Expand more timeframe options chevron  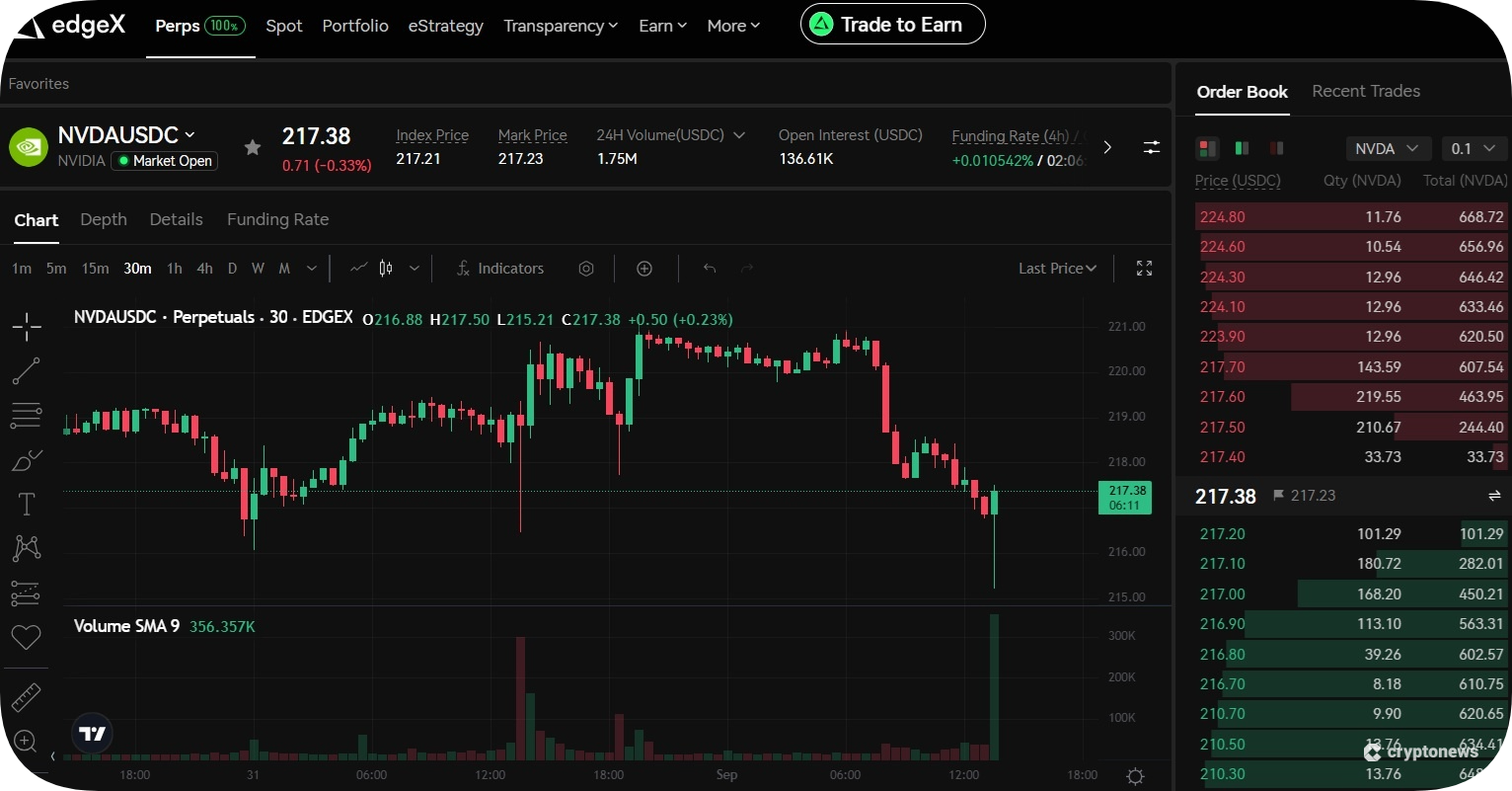click(312, 269)
